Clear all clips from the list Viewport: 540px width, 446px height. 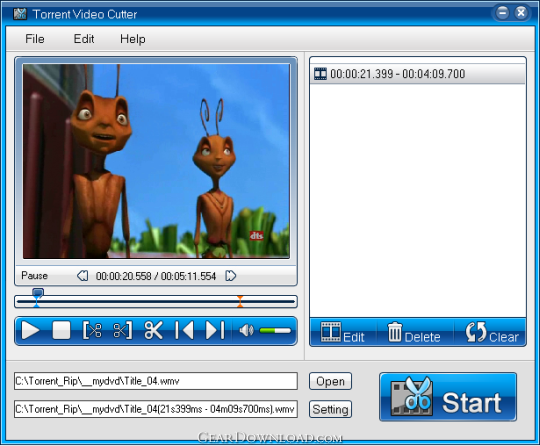492,333
